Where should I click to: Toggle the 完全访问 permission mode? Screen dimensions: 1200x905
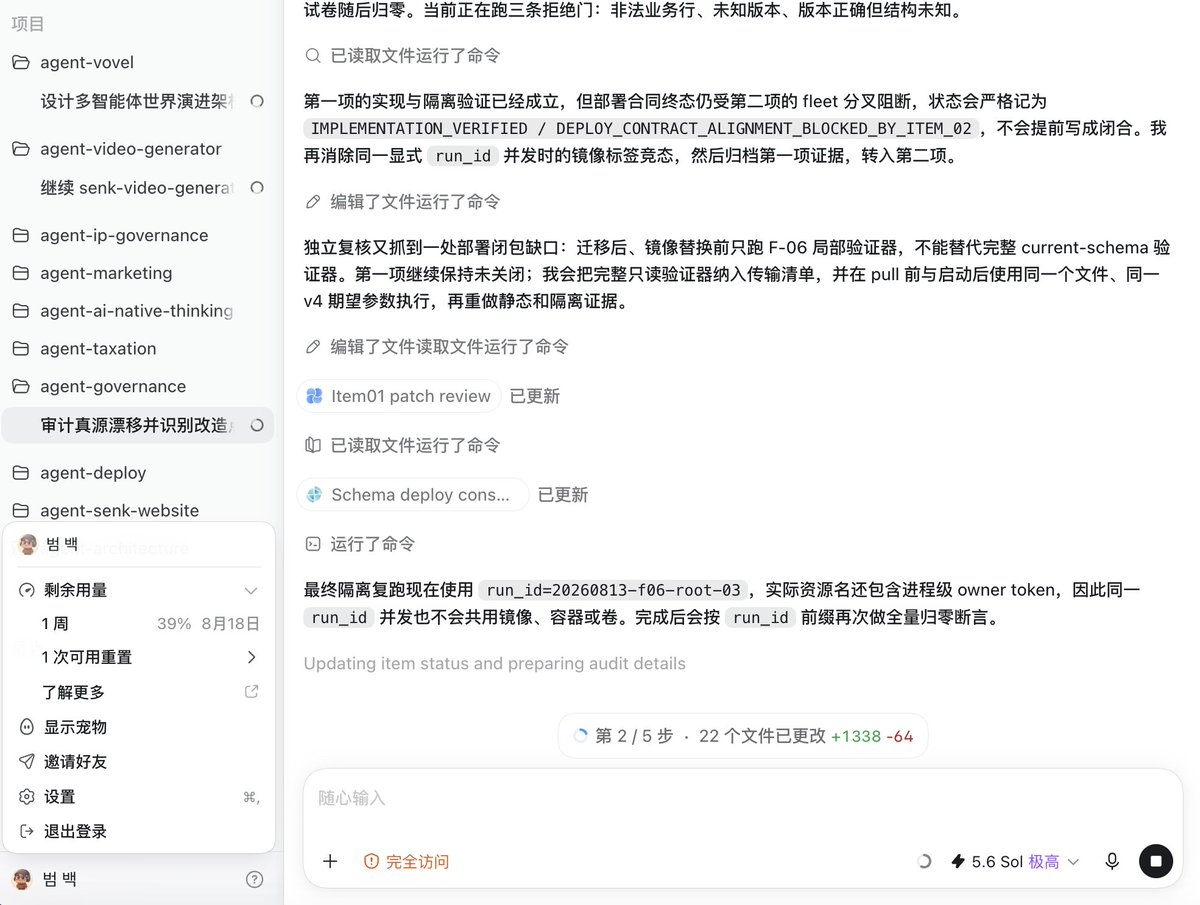[x=406, y=862]
